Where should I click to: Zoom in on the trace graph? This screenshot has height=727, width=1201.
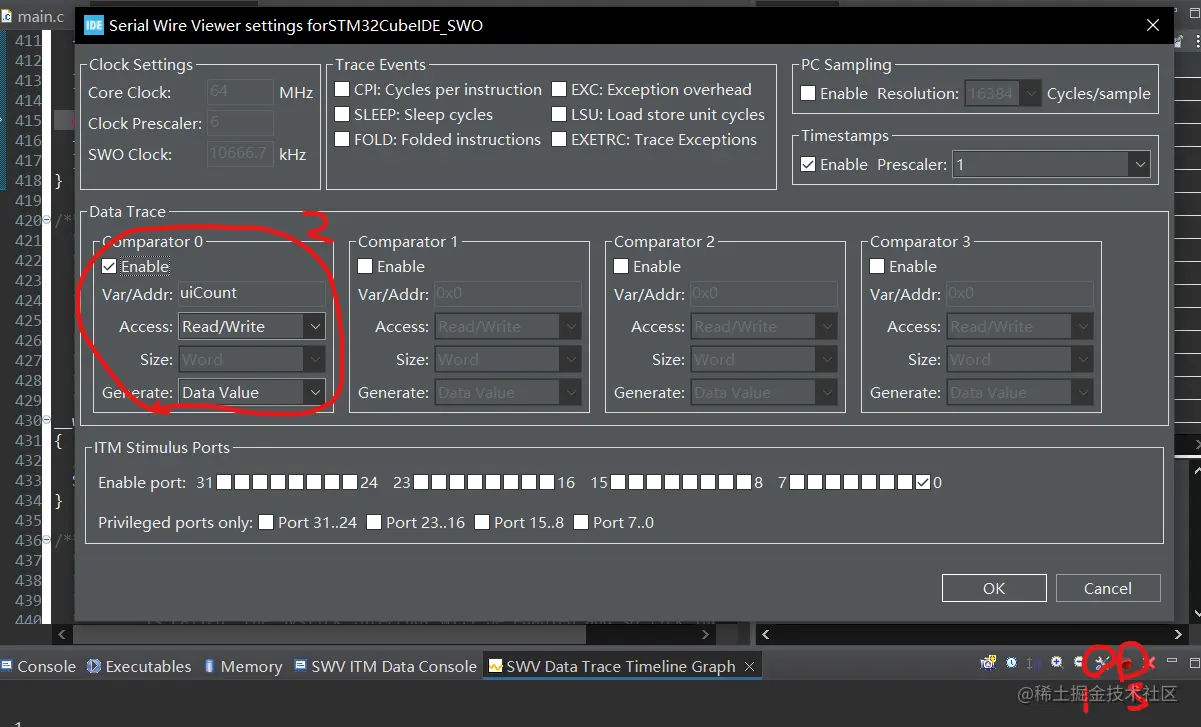[x=1057, y=663]
